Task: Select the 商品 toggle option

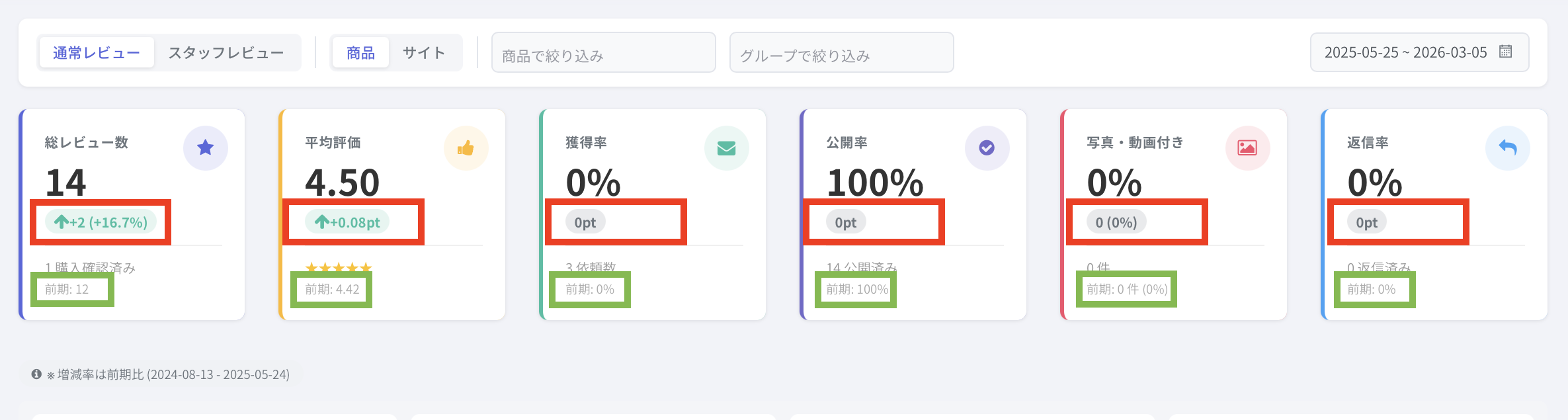Action: click(360, 53)
